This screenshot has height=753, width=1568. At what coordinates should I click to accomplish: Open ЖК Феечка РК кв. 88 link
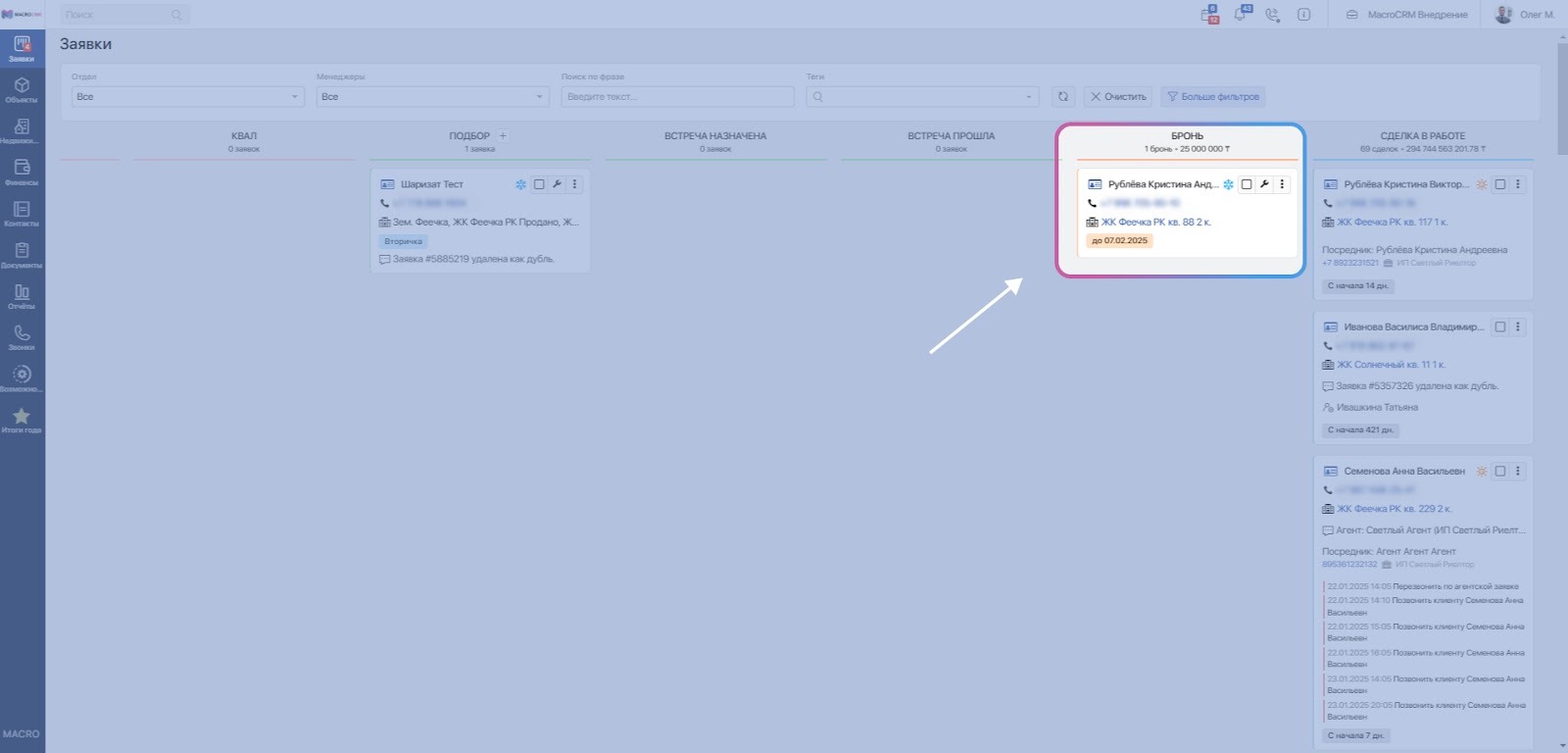tap(1155, 223)
